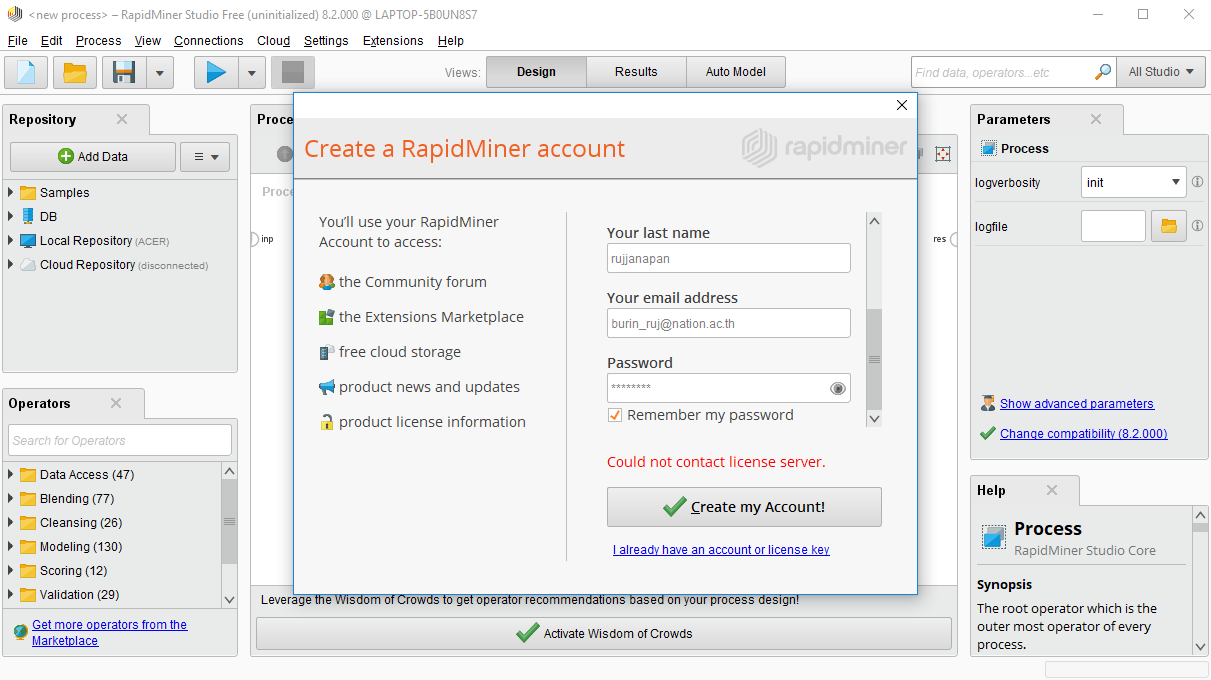
Task: Click the Search for Operators field
Action: pyautogui.click(x=120, y=440)
